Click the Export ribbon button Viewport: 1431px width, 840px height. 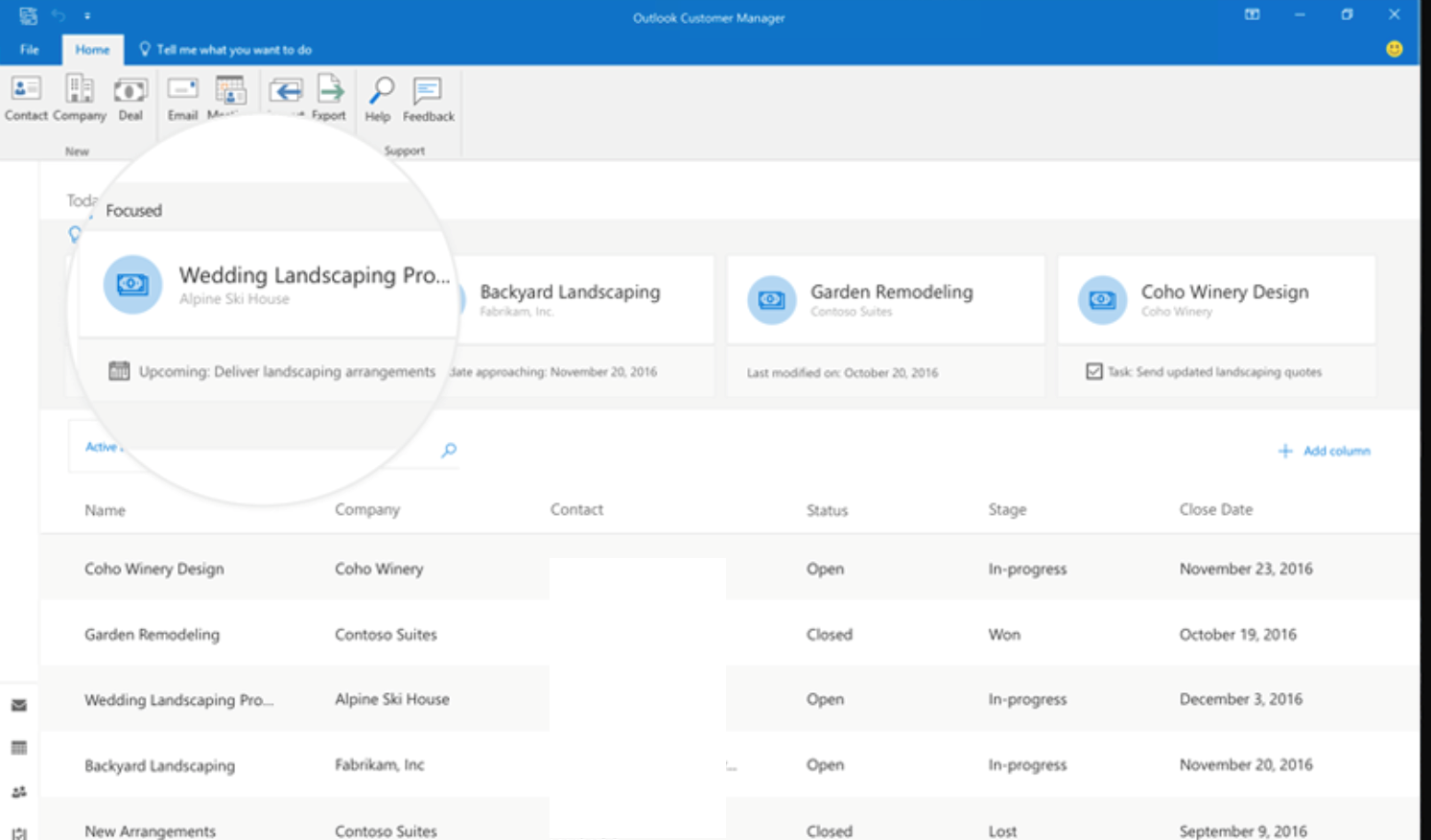[x=329, y=99]
